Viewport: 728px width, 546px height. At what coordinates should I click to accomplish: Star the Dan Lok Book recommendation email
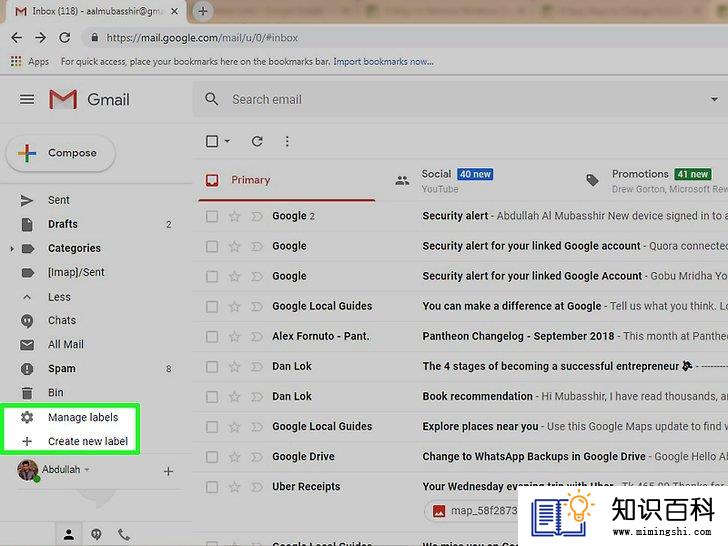click(234, 396)
